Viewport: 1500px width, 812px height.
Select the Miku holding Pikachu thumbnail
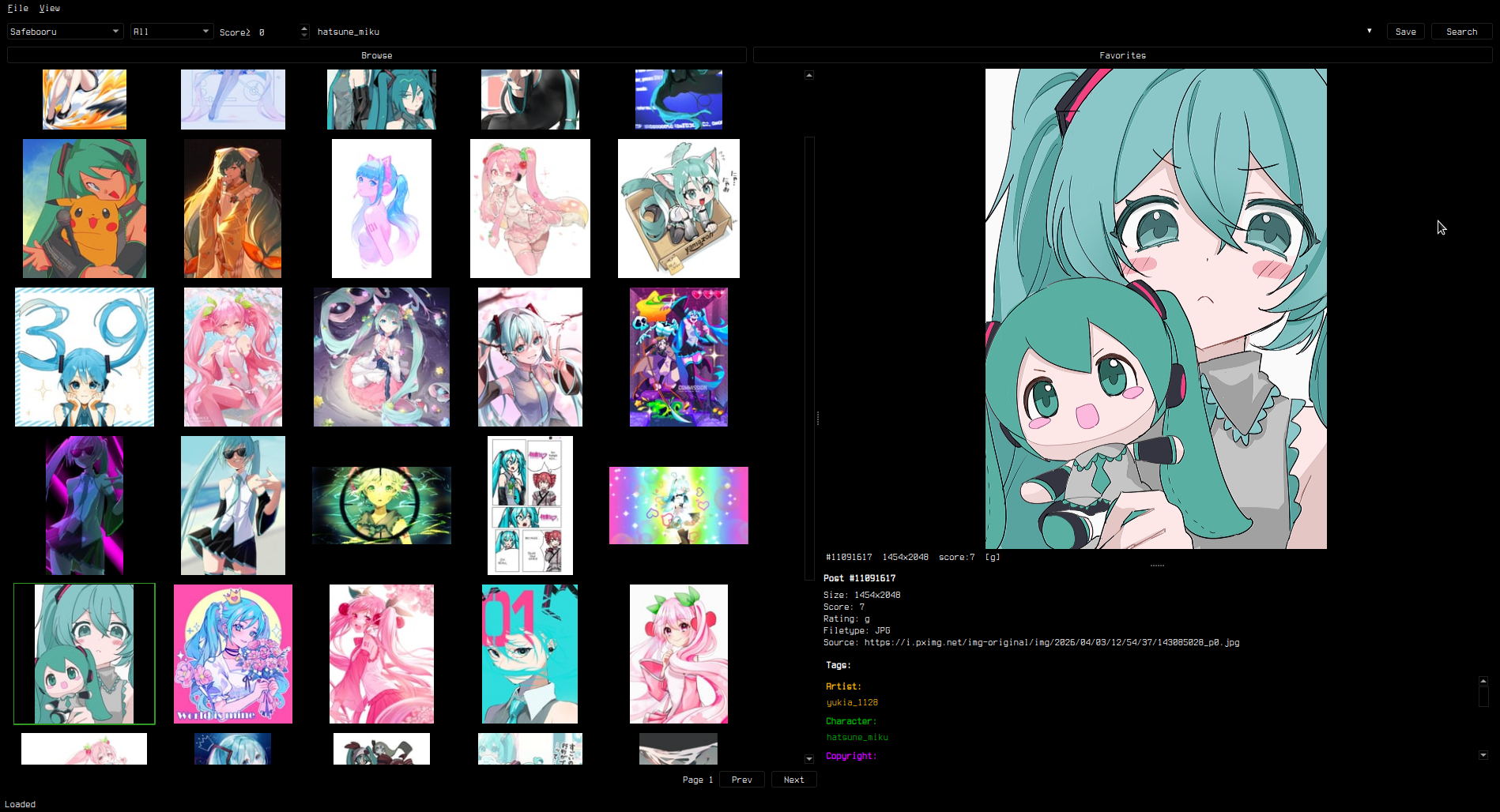(85, 209)
